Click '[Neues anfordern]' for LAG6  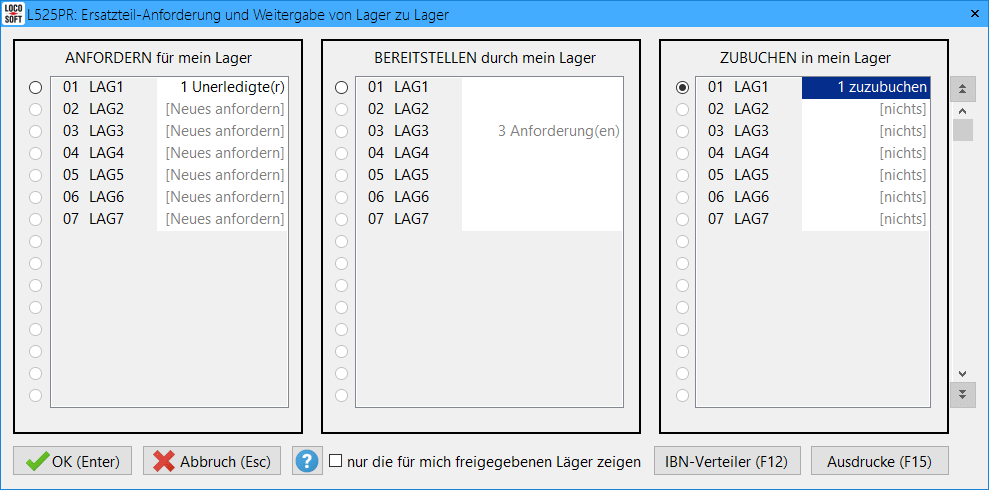(x=225, y=197)
